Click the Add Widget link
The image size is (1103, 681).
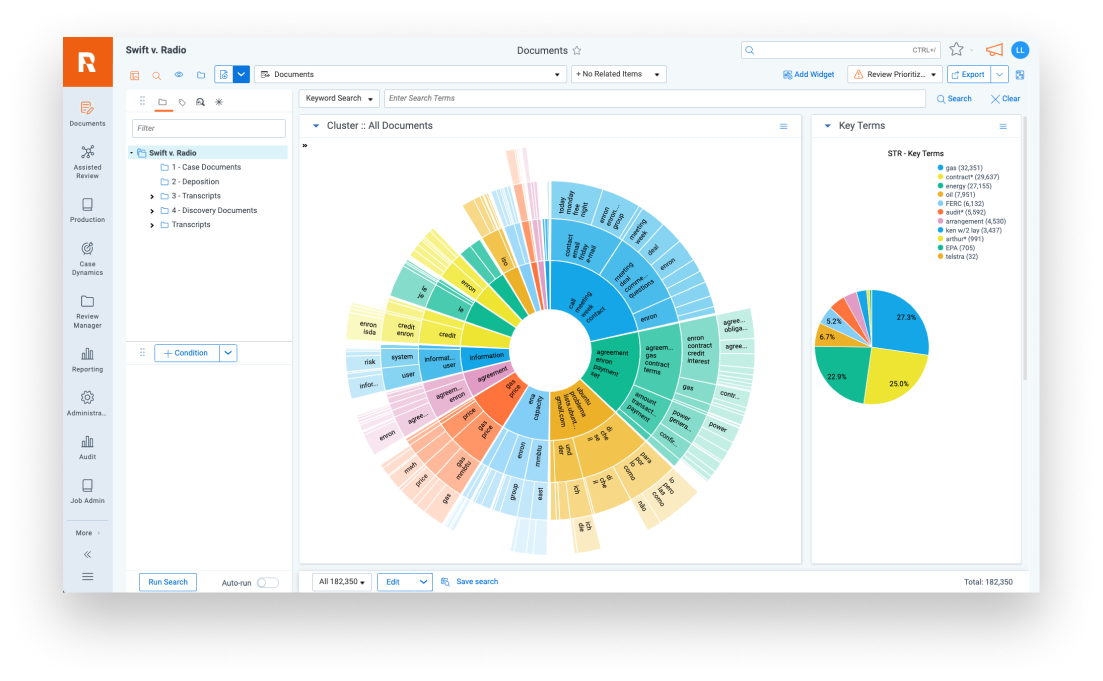pos(808,75)
